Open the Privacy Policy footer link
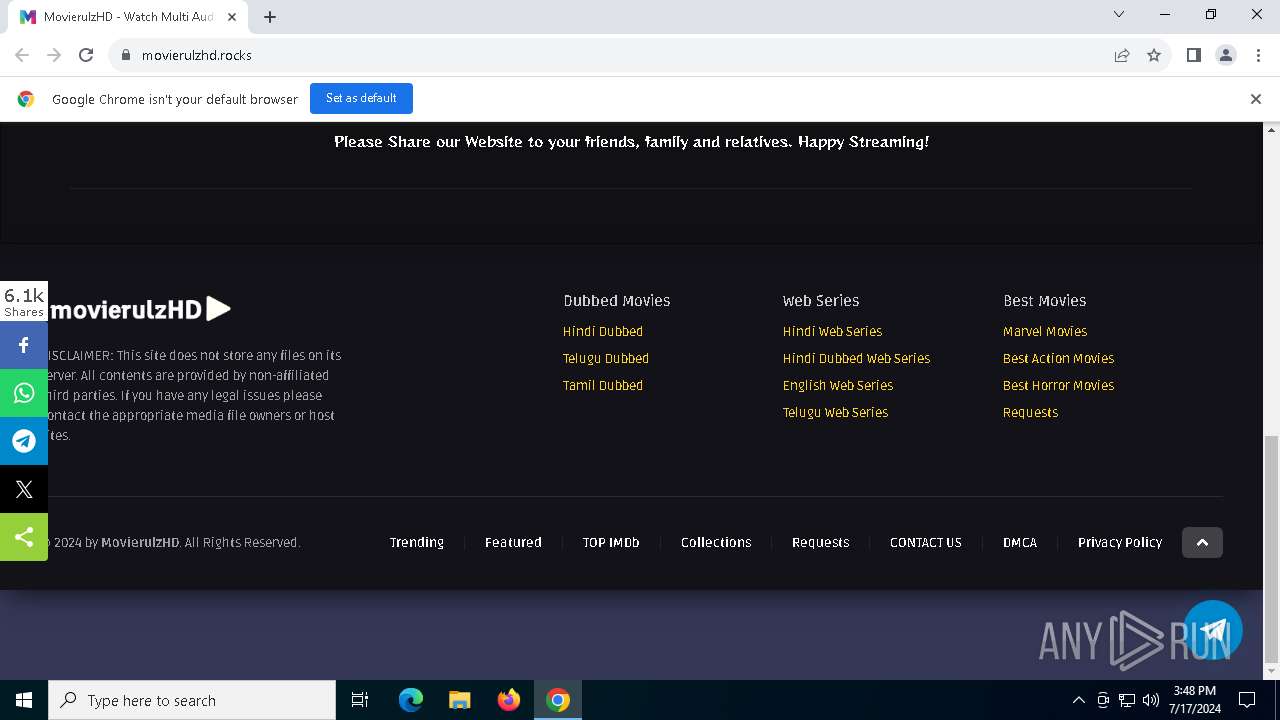Image resolution: width=1280 pixels, height=720 pixels. pos(1120,542)
